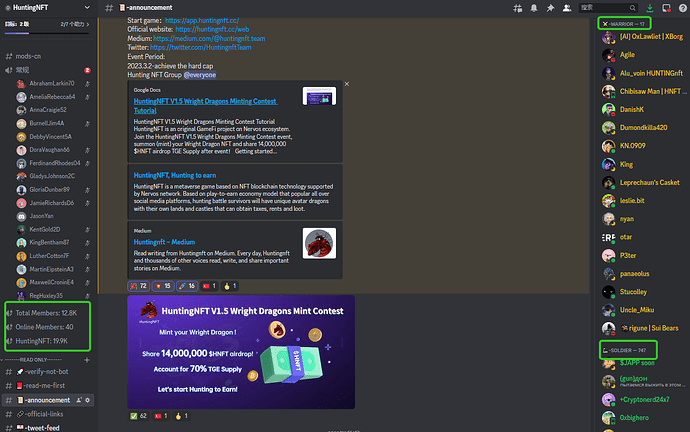Select the verify-not-bot channel
Screen dimensions: 690x432
tap(47, 372)
